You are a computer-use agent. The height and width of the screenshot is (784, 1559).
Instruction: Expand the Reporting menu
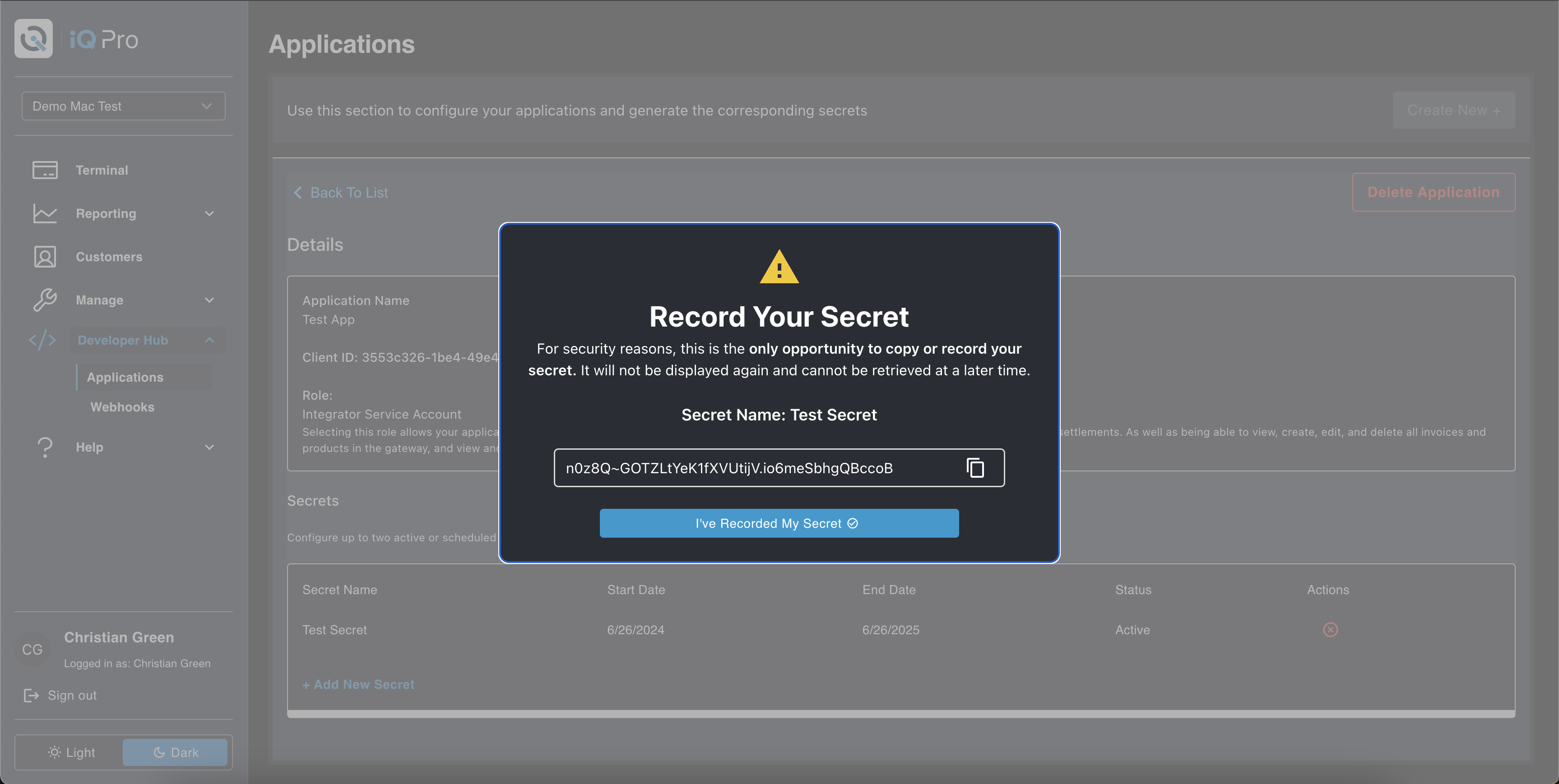[x=209, y=213]
